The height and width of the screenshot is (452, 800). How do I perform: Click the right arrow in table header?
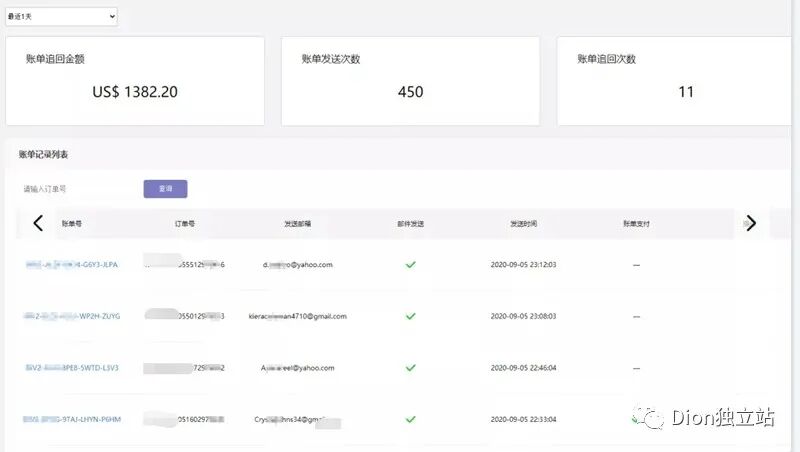pyautogui.click(x=751, y=223)
